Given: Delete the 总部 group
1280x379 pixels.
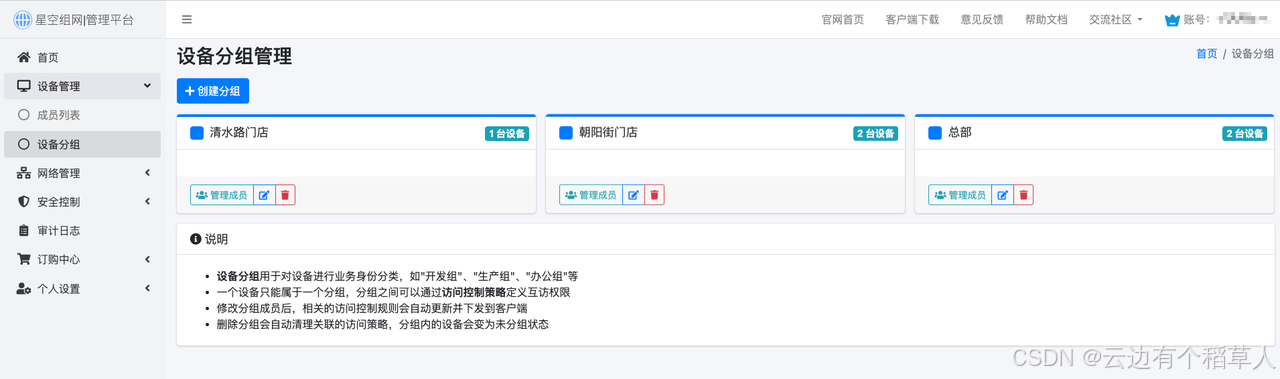Looking at the screenshot, I should tap(1023, 195).
